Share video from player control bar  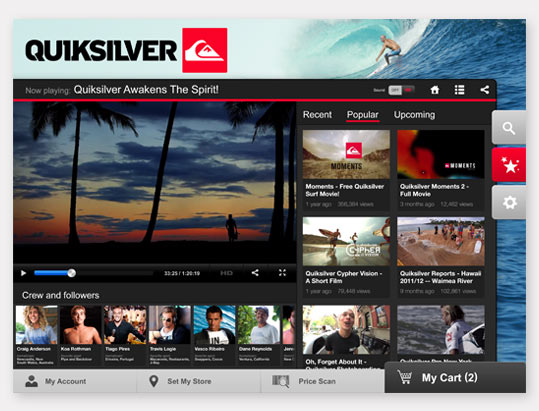tap(255, 273)
